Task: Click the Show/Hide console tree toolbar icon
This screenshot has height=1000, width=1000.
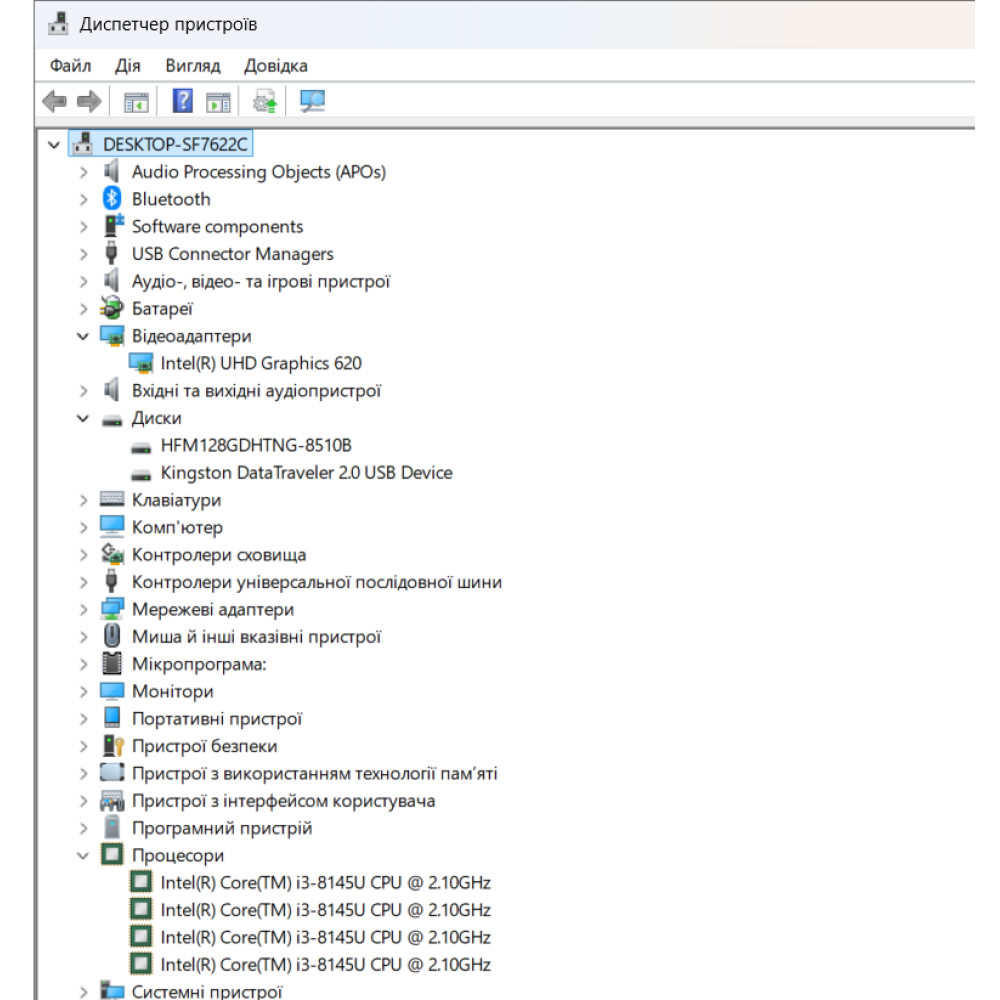Action: 135,101
